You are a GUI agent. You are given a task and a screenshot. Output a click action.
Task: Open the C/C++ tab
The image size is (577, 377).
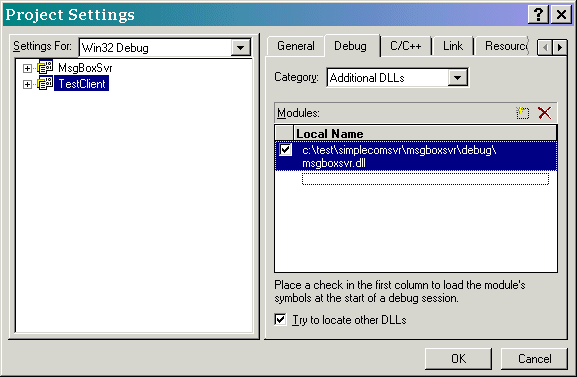[x=406, y=46]
